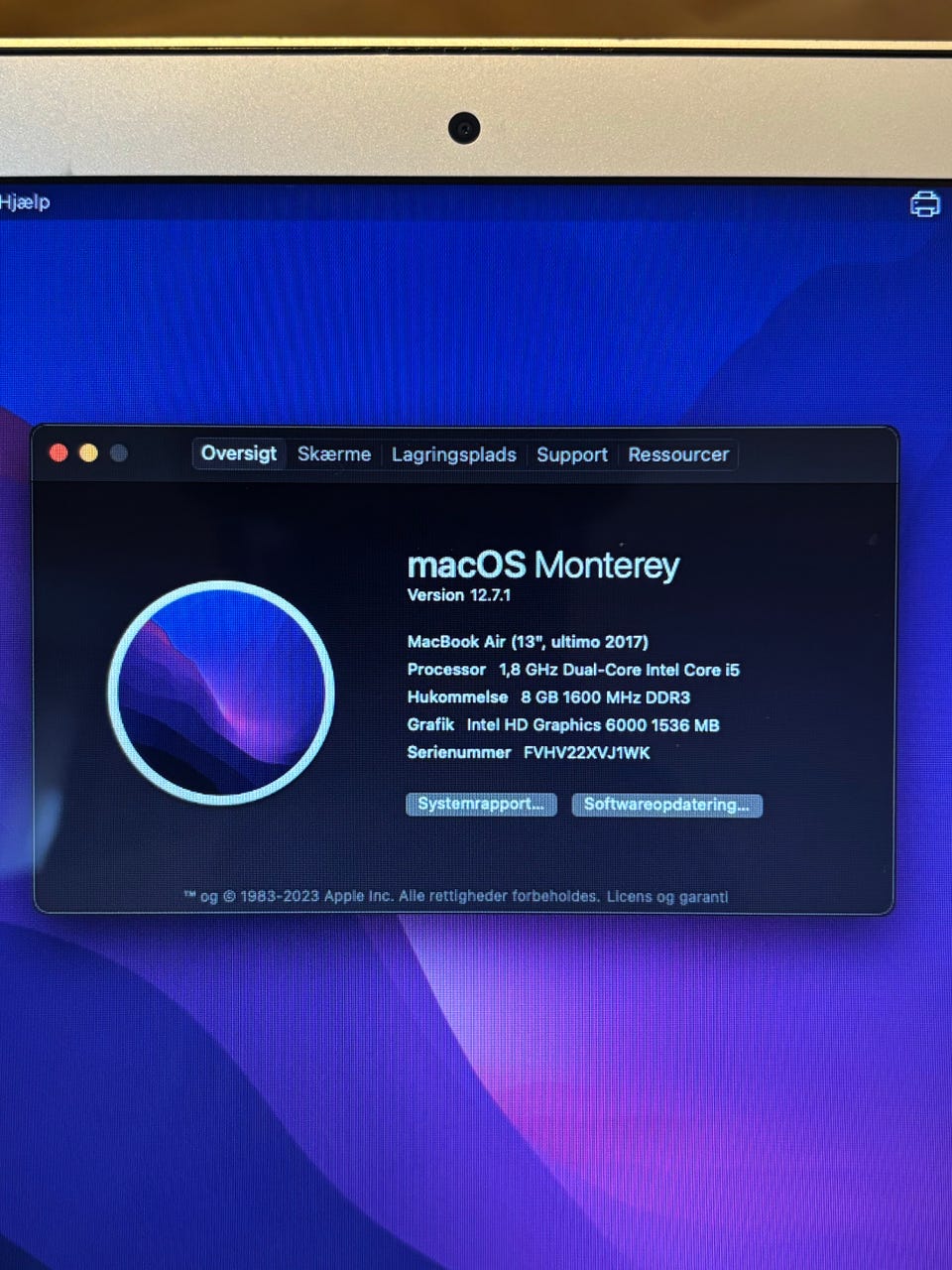The width and height of the screenshot is (952, 1270).
Task: Open the Hjælp menu
Action: tap(25, 201)
